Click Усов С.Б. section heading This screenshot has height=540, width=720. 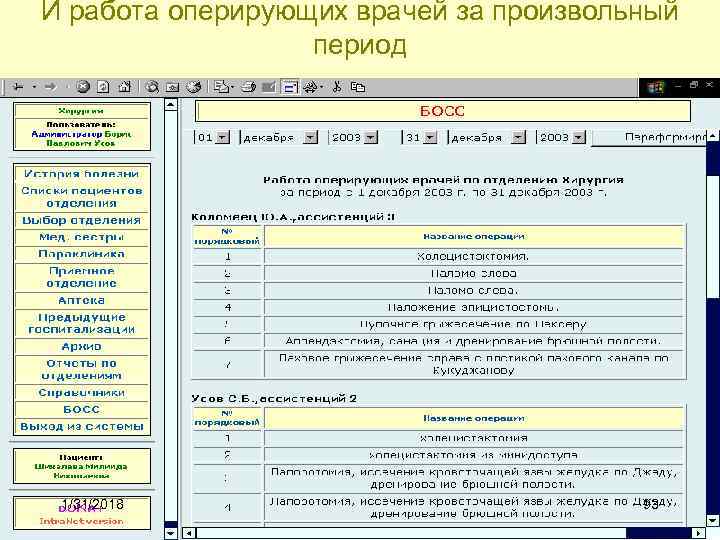tap(274, 399)
